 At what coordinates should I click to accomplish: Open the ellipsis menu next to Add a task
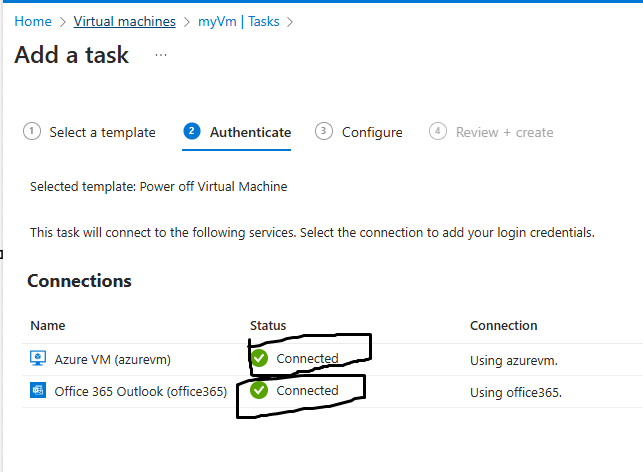(x=161, y=55)
